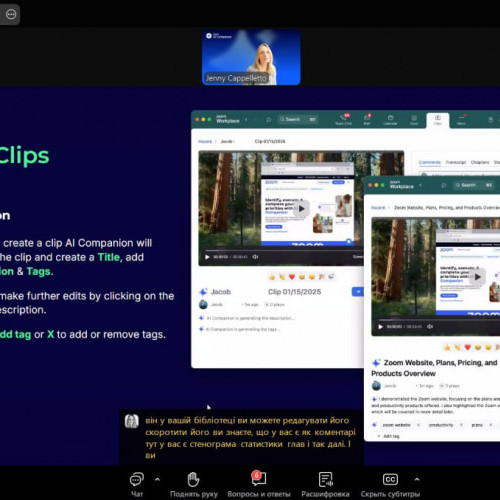Open Вопросы и ответы panel
This screenshot has width=500, height=500.
pos(259,484)
